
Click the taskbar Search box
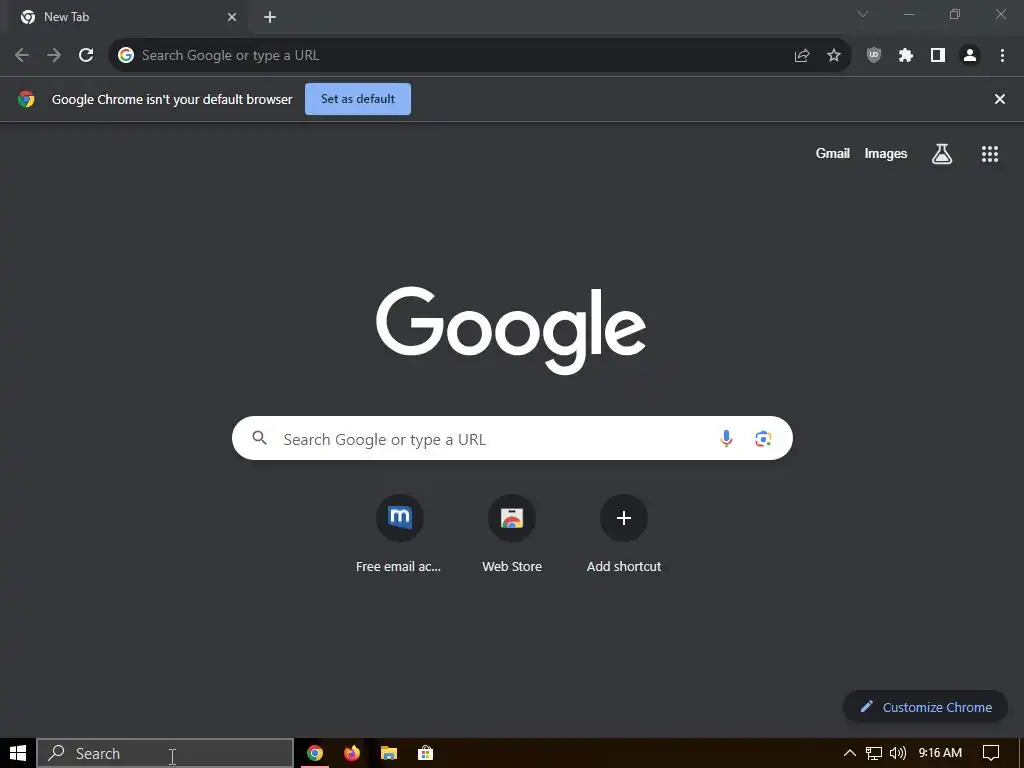coord(165,753)
